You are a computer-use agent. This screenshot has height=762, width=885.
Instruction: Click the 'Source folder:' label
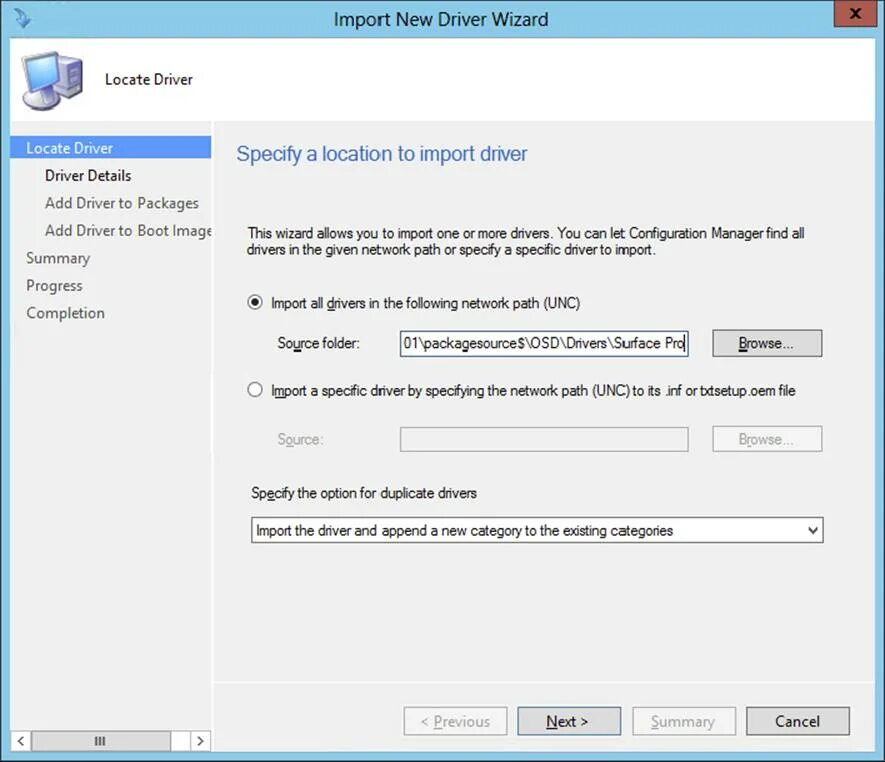(x=318, y=343)
